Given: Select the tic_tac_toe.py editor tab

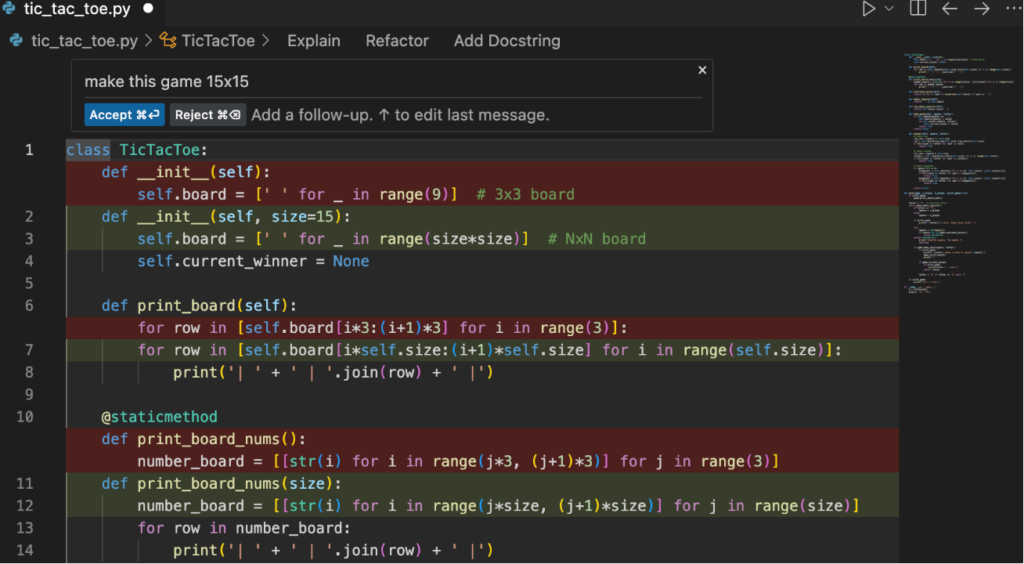Looking at the screenshot, I should 78,9.
